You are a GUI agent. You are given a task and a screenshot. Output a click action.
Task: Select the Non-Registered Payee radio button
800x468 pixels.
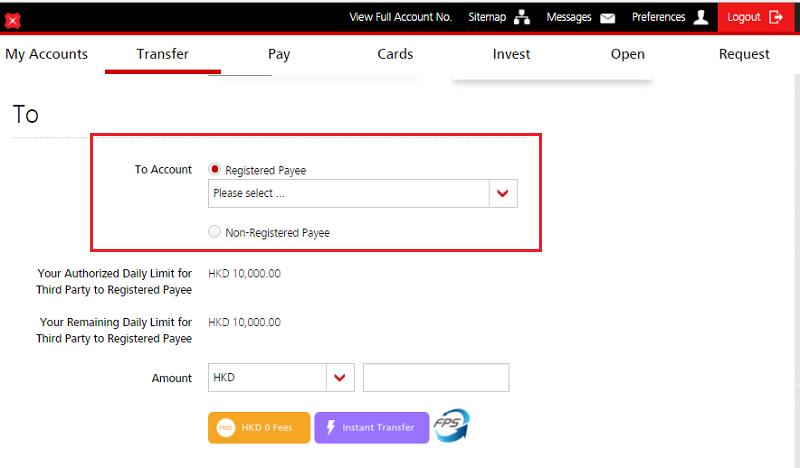pyautogui.click(x=215, y=232)
